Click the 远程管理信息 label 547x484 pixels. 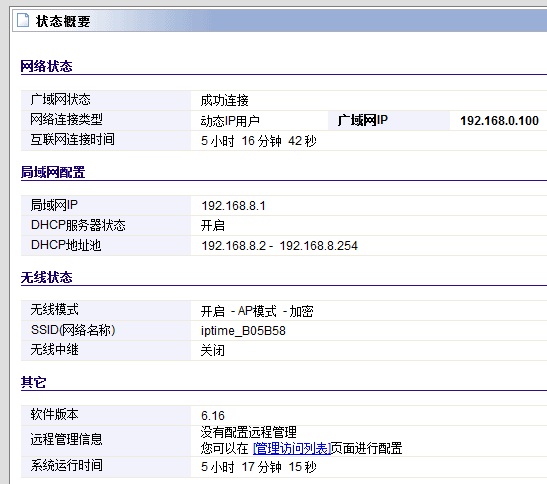66,439
